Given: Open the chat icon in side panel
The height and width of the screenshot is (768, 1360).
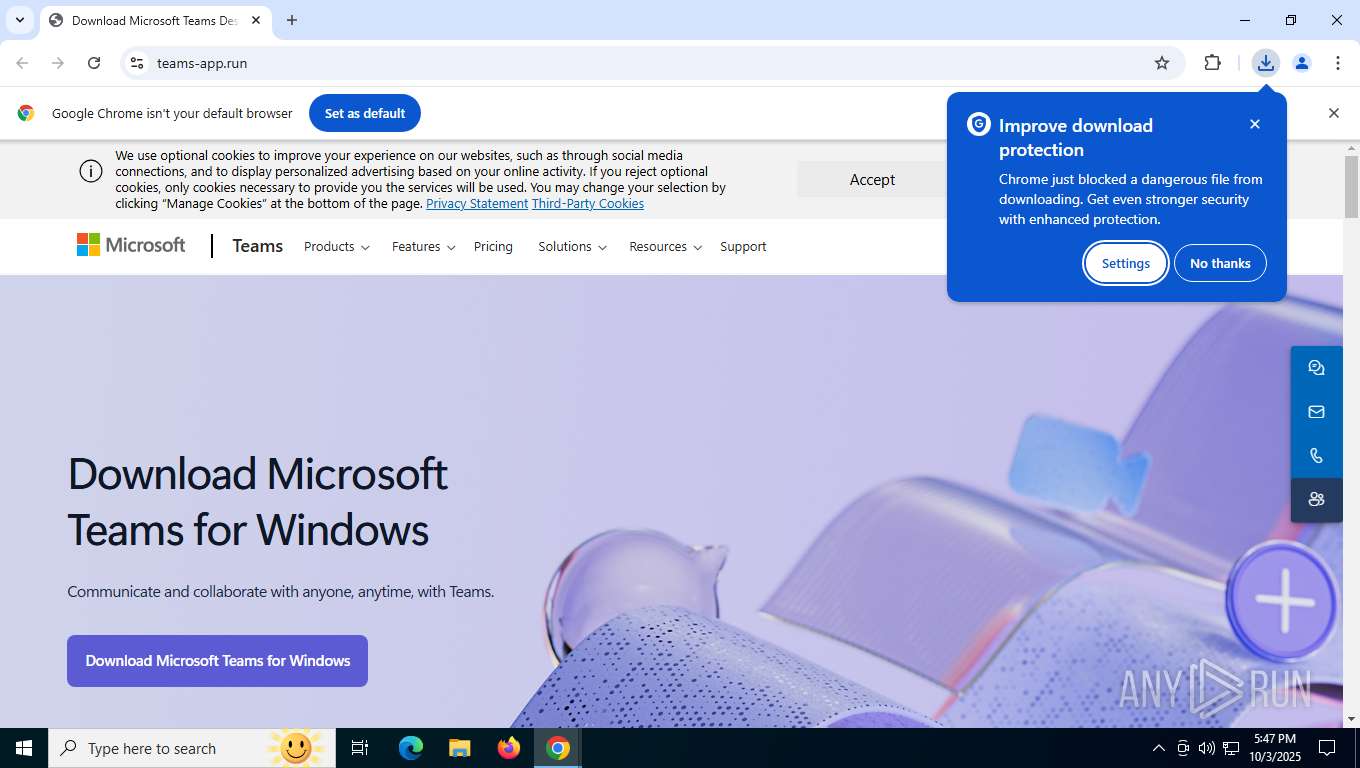Looking at the screenshot, I should [1316, 368].
